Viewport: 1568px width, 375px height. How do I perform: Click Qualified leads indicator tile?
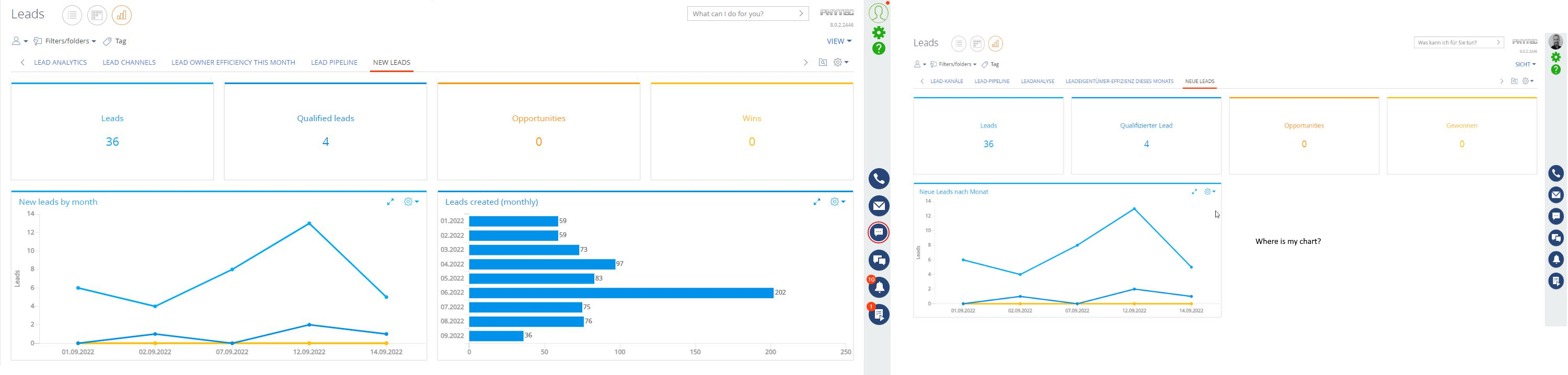click(x=326, y=131)
